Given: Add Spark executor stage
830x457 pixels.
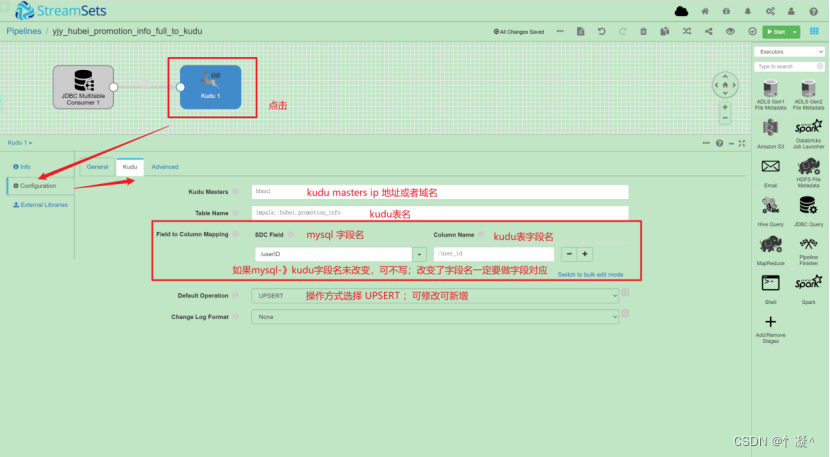Looking at the screenshot, I should pos(808,289).
